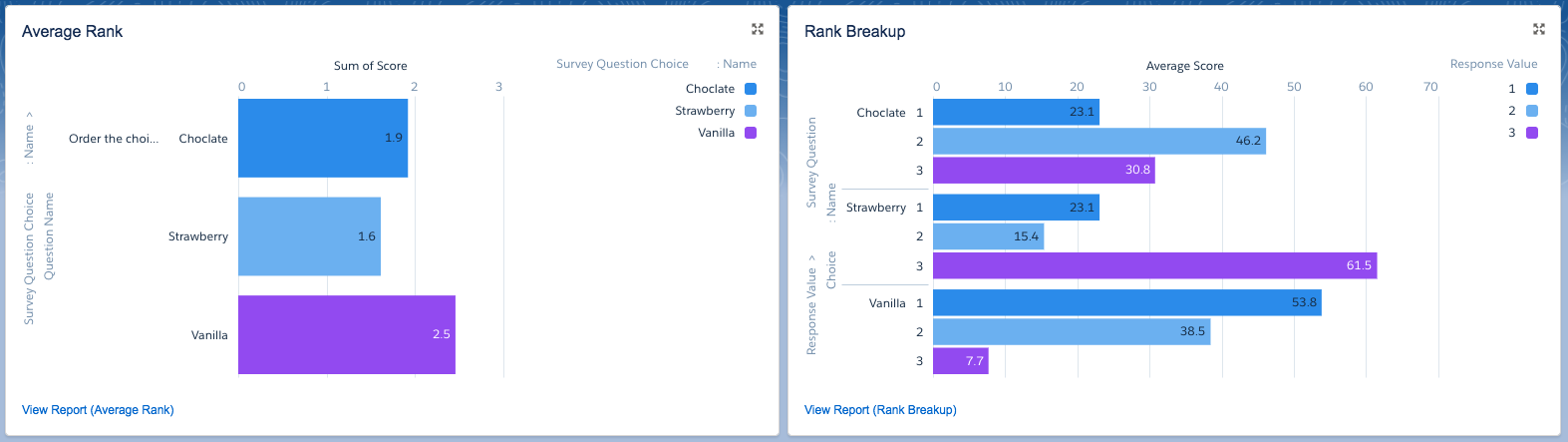The image size is (1568, 442).
Task: Click Response Value 2 legend swatch
Action: 1532,111
